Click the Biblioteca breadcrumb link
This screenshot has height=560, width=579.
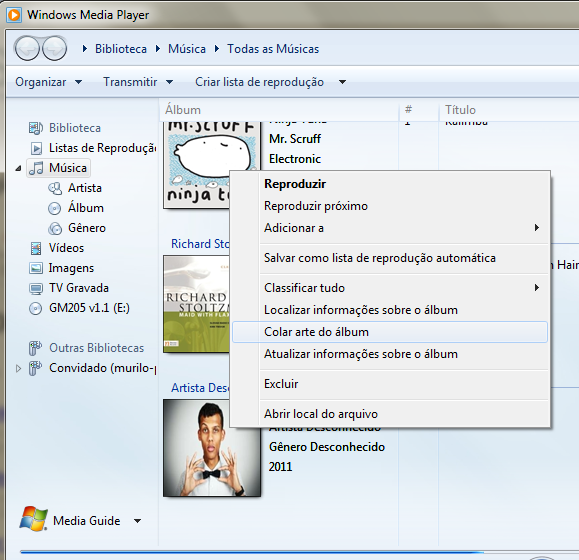(121, 49)
